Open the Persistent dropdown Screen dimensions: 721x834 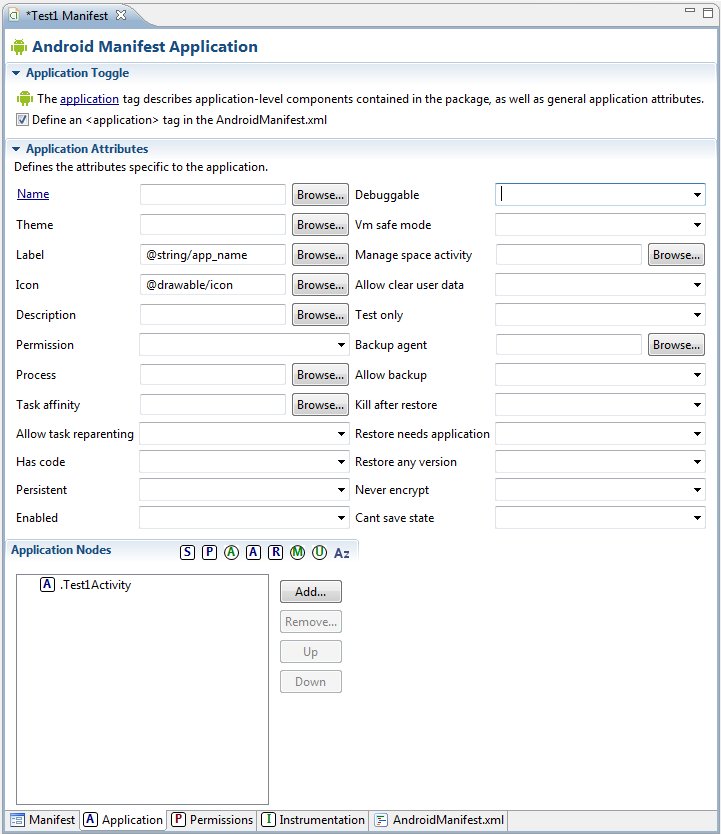(x=341, y=489)
